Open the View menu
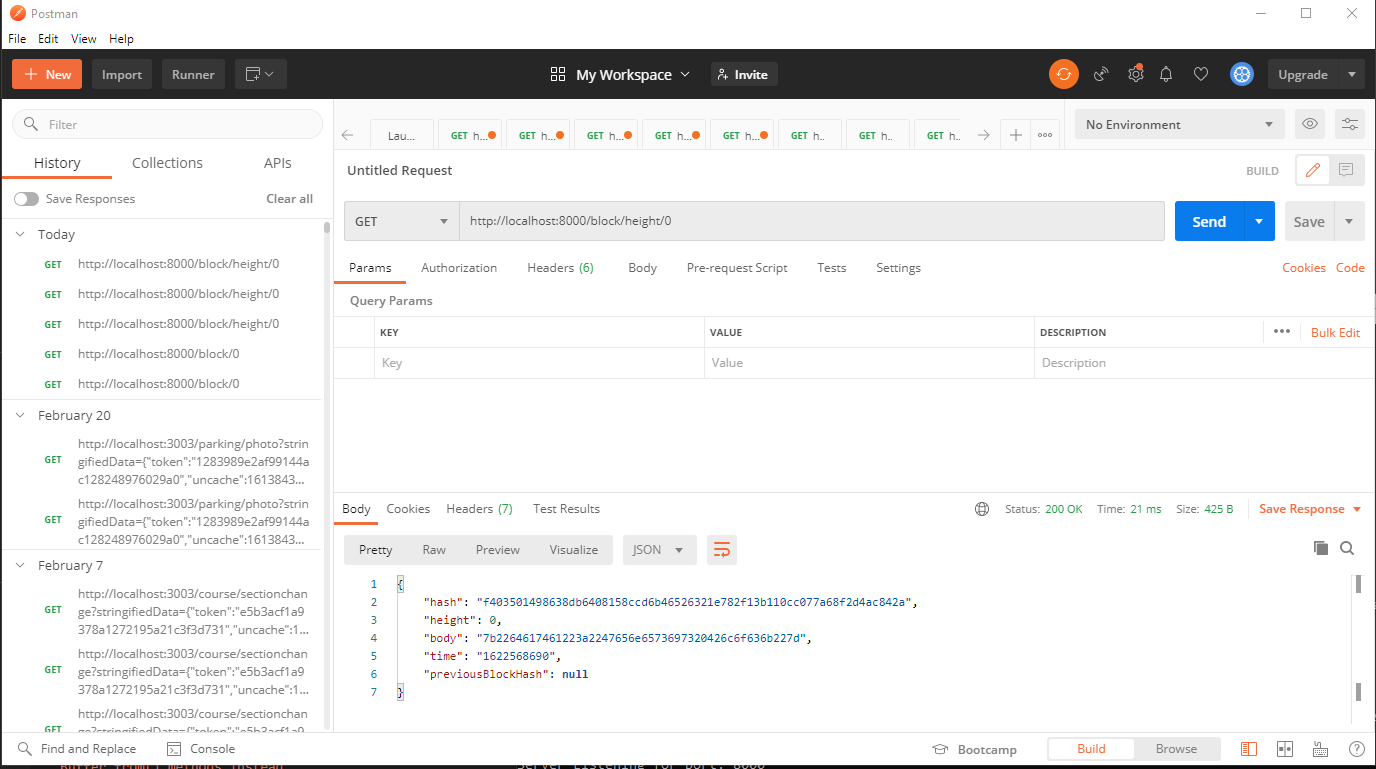The width and height of the screenshot is (1376, 769). [x=84, y=39]
